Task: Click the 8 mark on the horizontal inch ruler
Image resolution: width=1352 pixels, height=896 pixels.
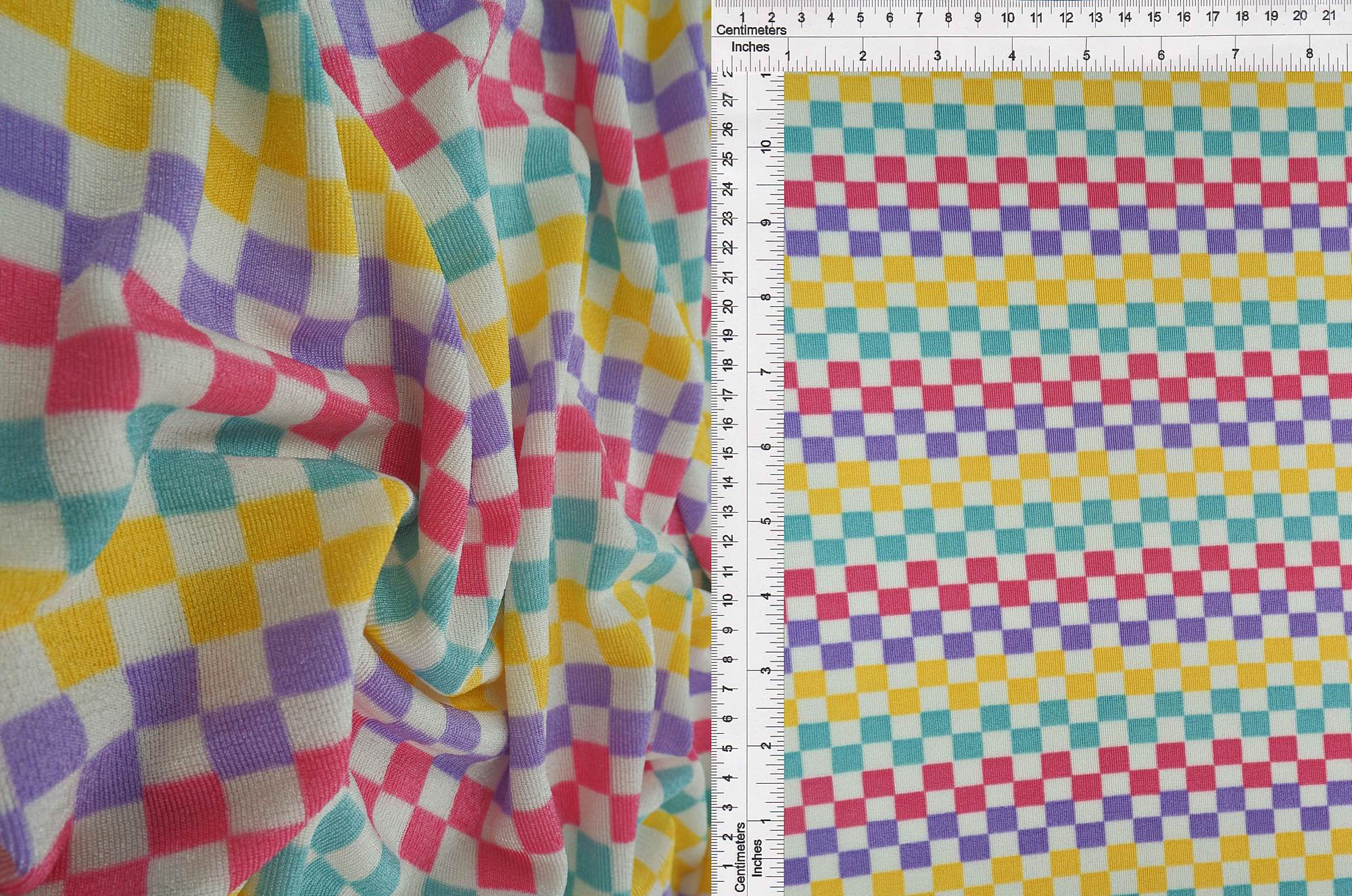Action: (x=1309, y=54)
